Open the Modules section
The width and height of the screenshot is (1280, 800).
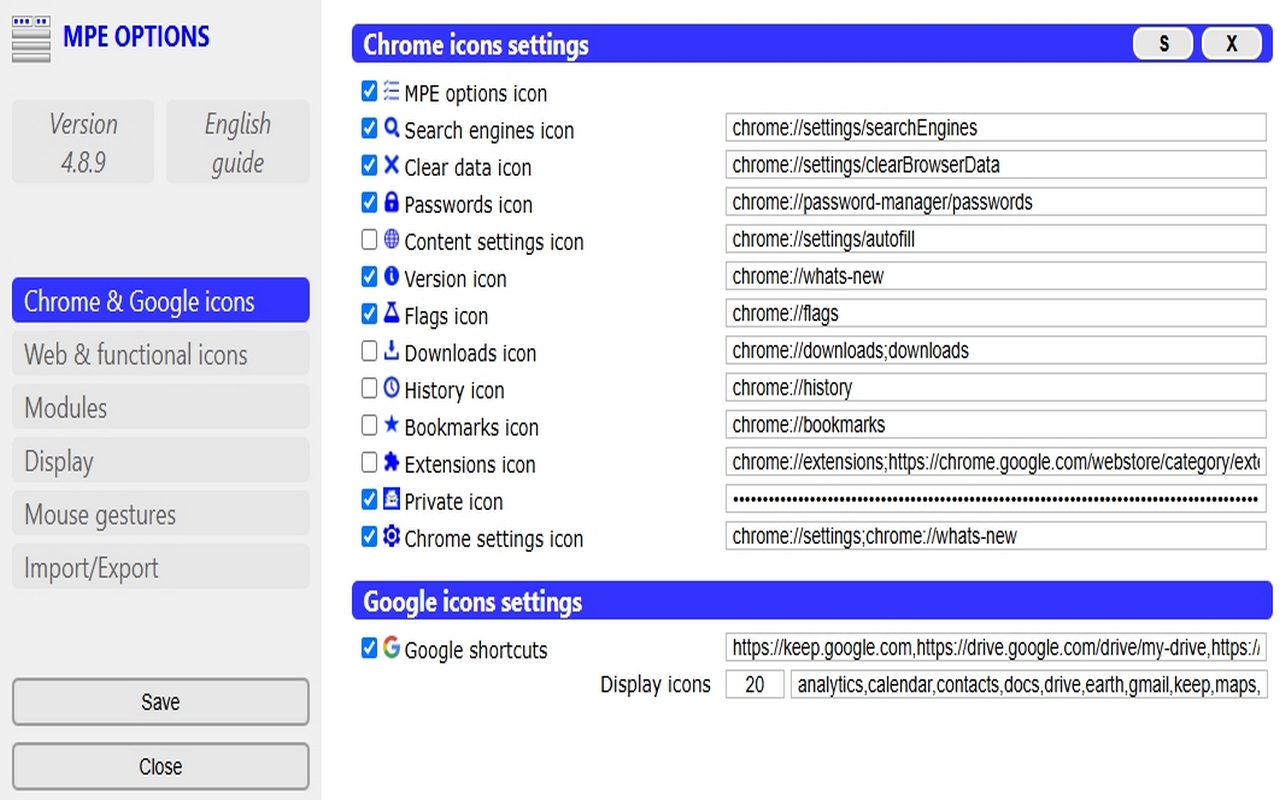(x=160, y=407)
